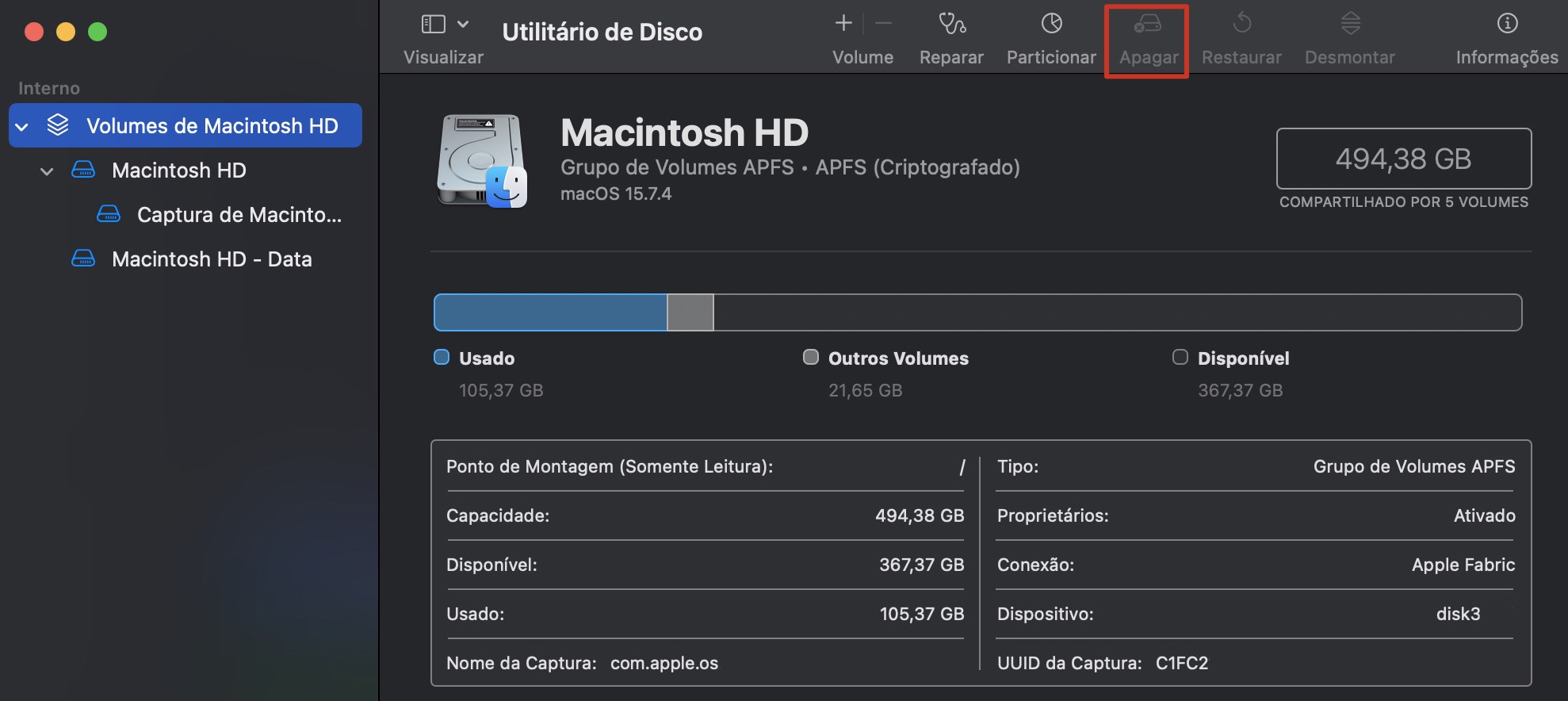Click the Disponível 367,37 GB table value
The image size is (1568, 701).
(x=921, y=565)
